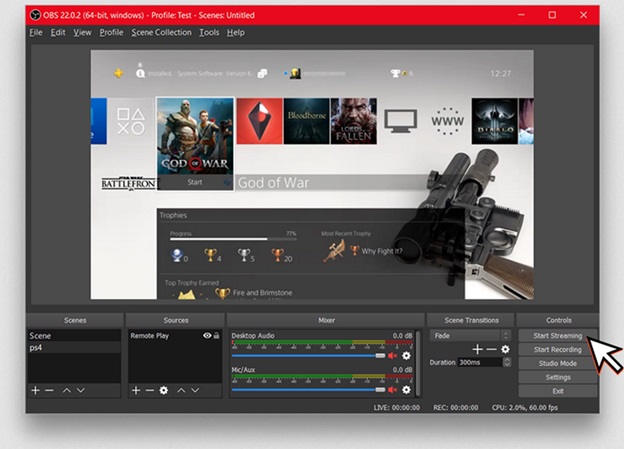
Task: Click the TV monitor icon in preview
Action: (401, 121)
